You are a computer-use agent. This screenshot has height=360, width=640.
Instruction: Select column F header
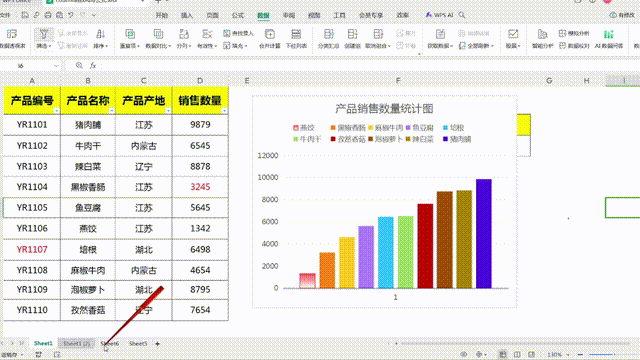click(398, 81)
